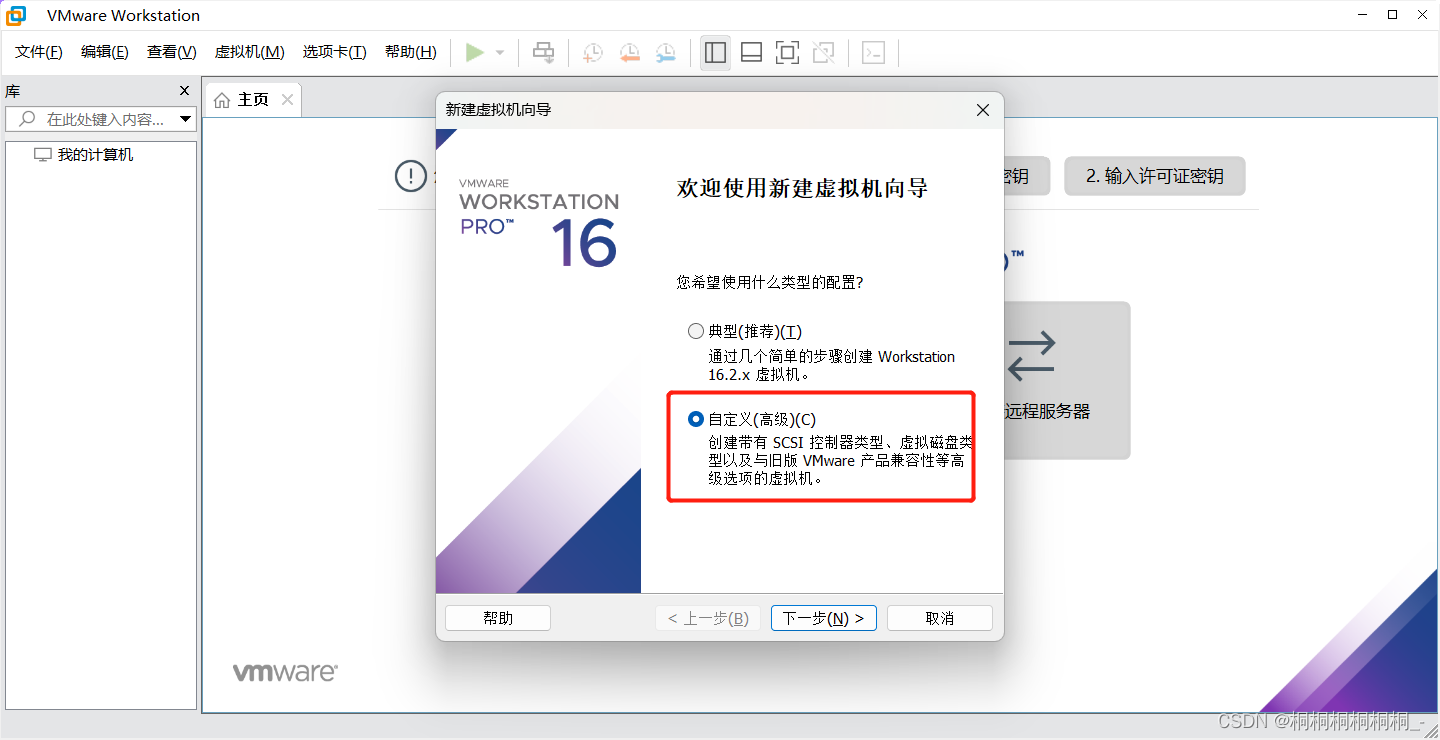Click the 上一步(B) button

click(708, 618)
